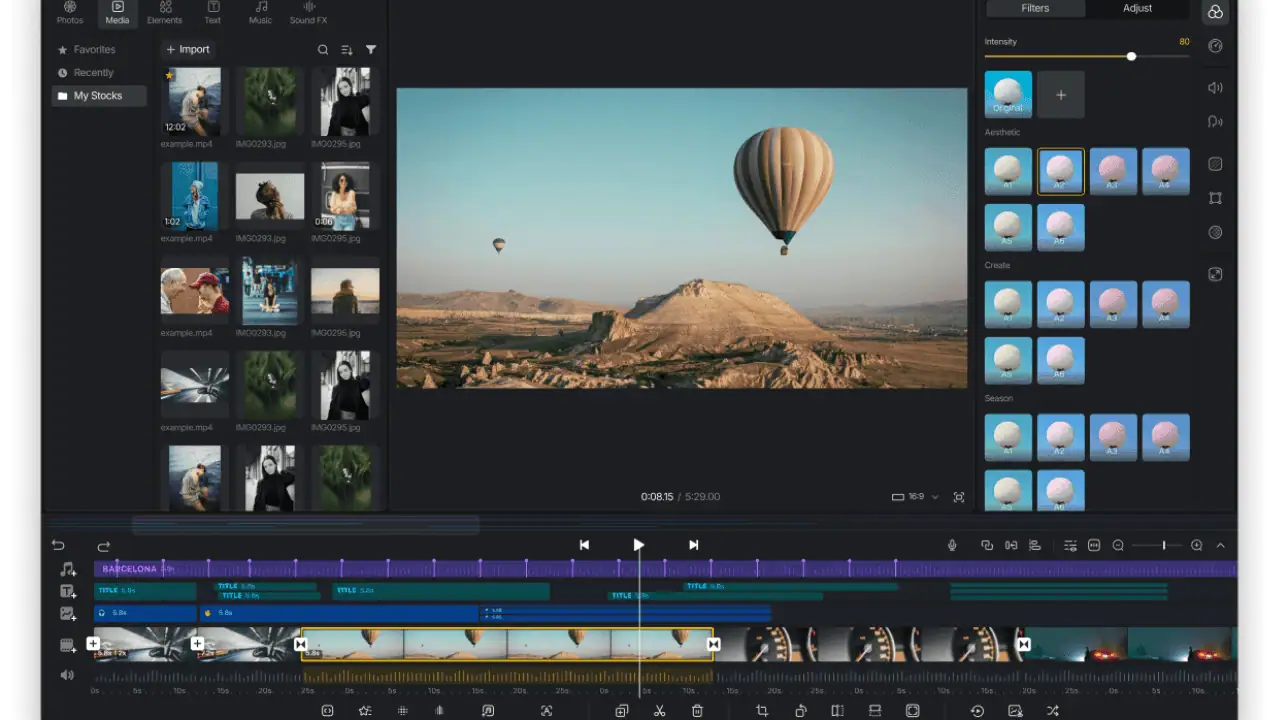Open the 16:9 aspect ratio dropdown
The image size is (1280, 720).
coord(915,497)
